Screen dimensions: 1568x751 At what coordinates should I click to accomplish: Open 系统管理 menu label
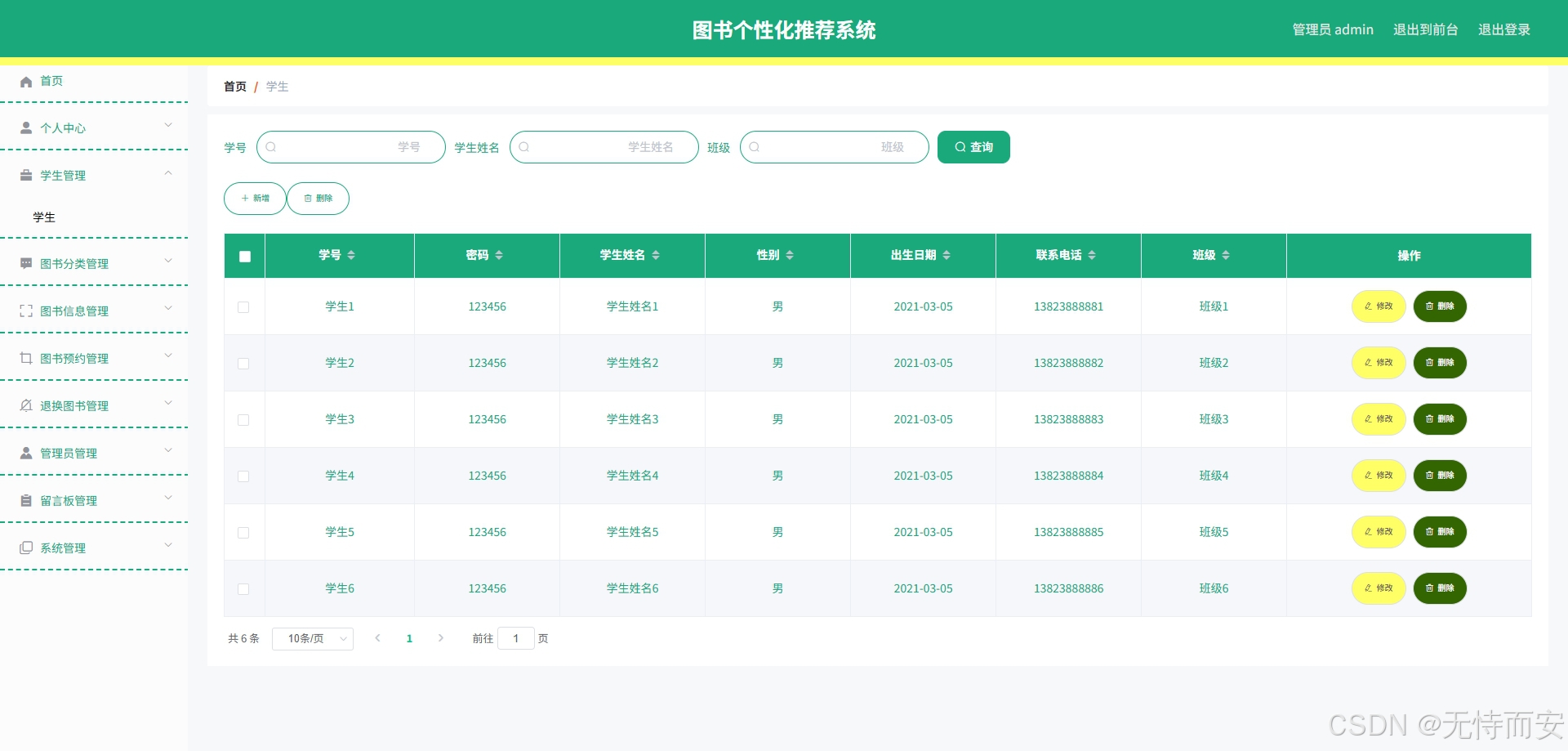click(63, 548)
